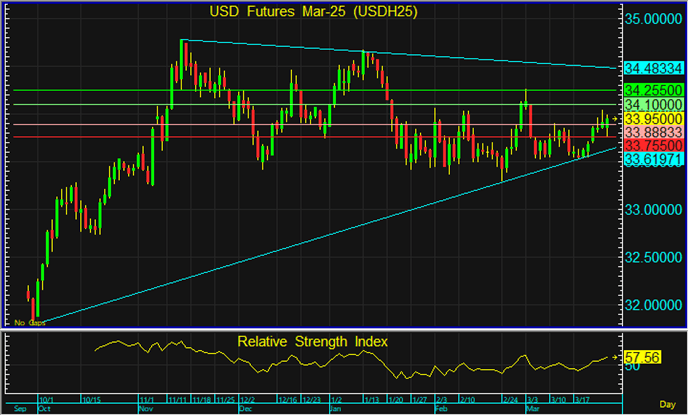Screen dimensions: 689x416
Task: Click the chart title USD Futures Mar-25
Action: (313, 12)
